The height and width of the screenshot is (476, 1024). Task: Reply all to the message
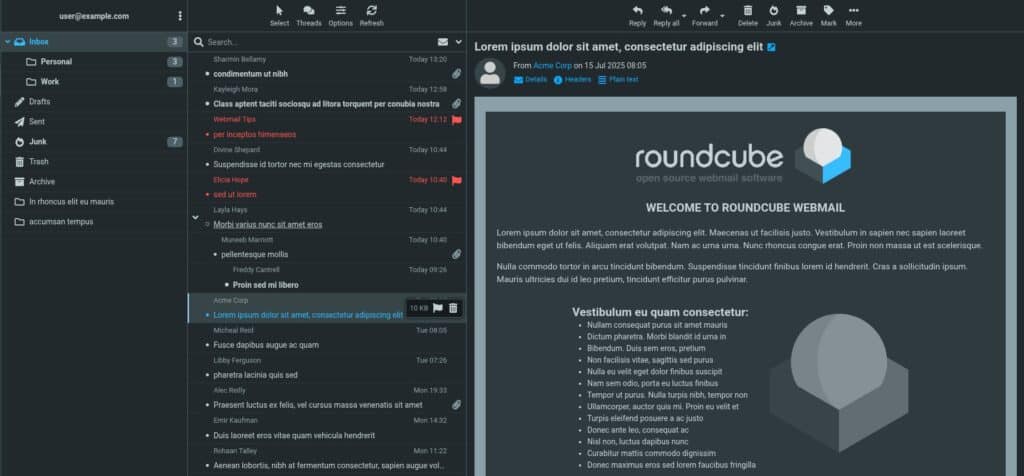(x=666, y=16)
